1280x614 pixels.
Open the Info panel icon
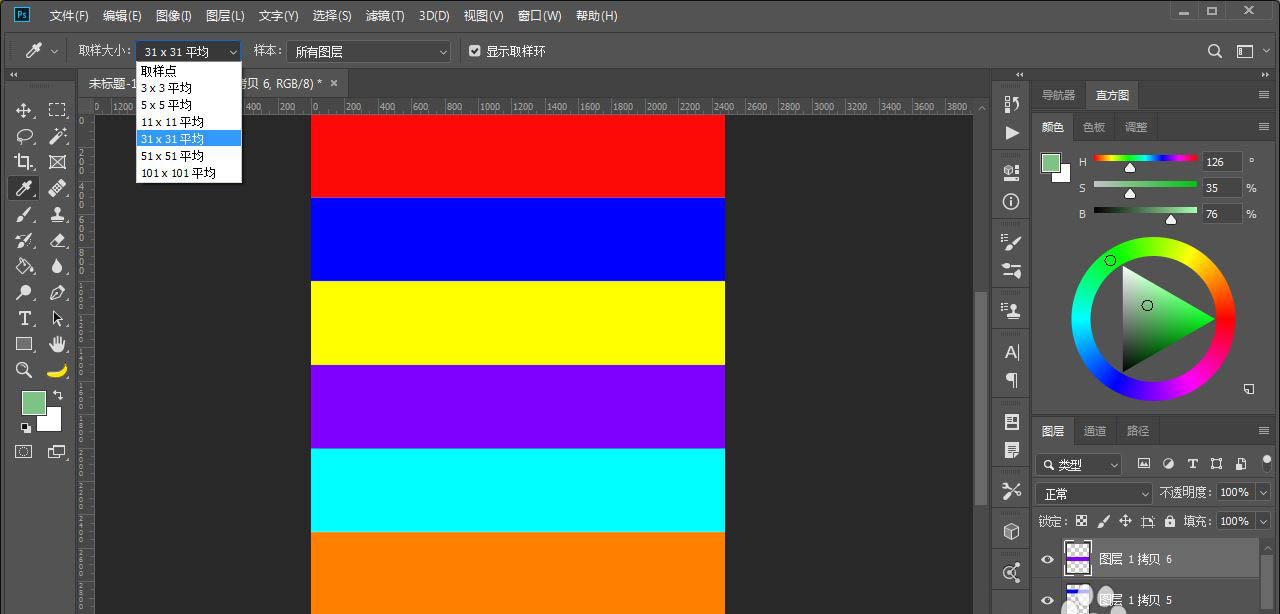(1011, 202)
